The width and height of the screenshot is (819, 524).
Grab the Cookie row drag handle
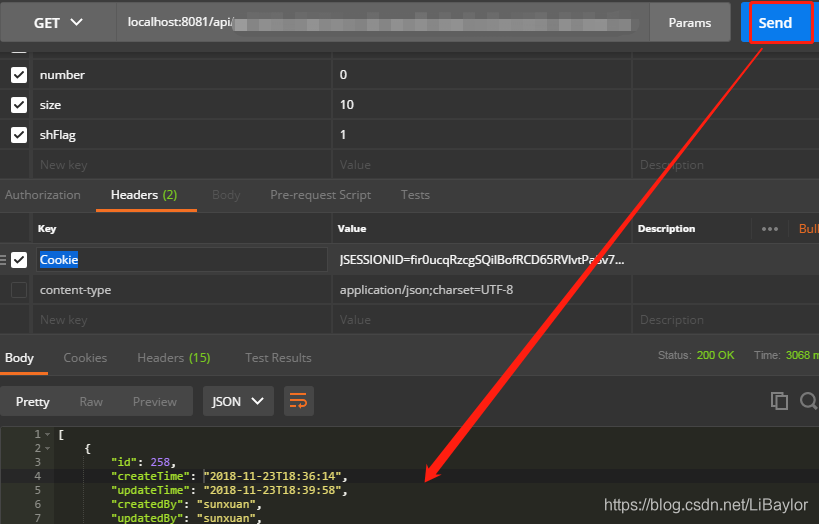click(3, 260)
